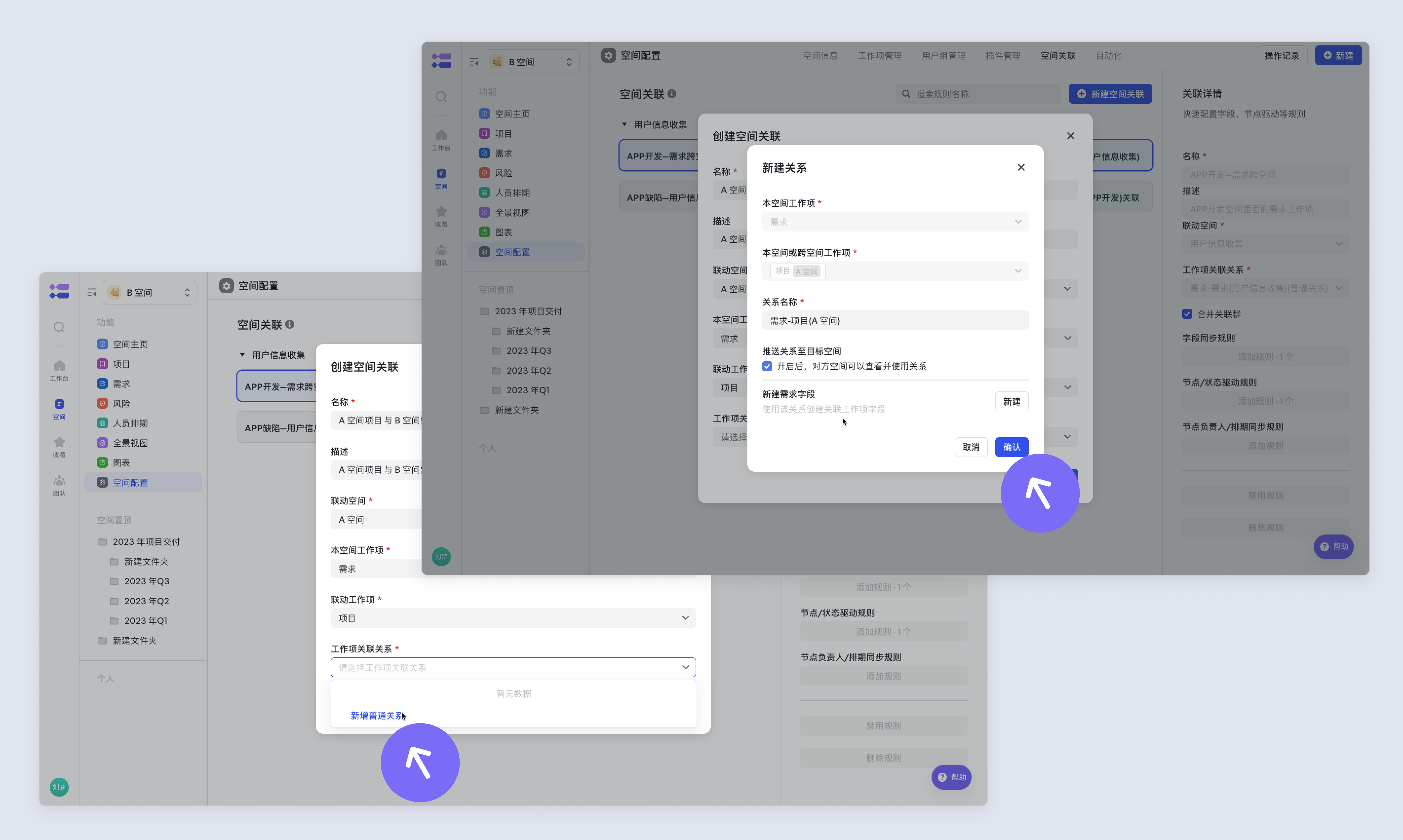Click the info icon beside 空间关联, front window

coord(672,94)
